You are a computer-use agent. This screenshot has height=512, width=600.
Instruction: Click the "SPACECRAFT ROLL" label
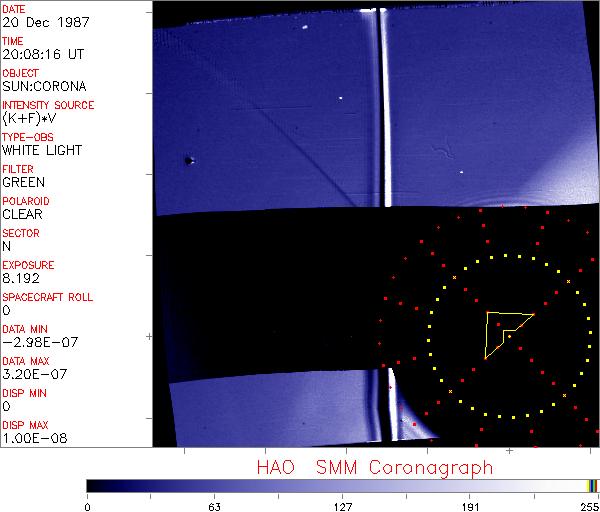tap(48, 298)
